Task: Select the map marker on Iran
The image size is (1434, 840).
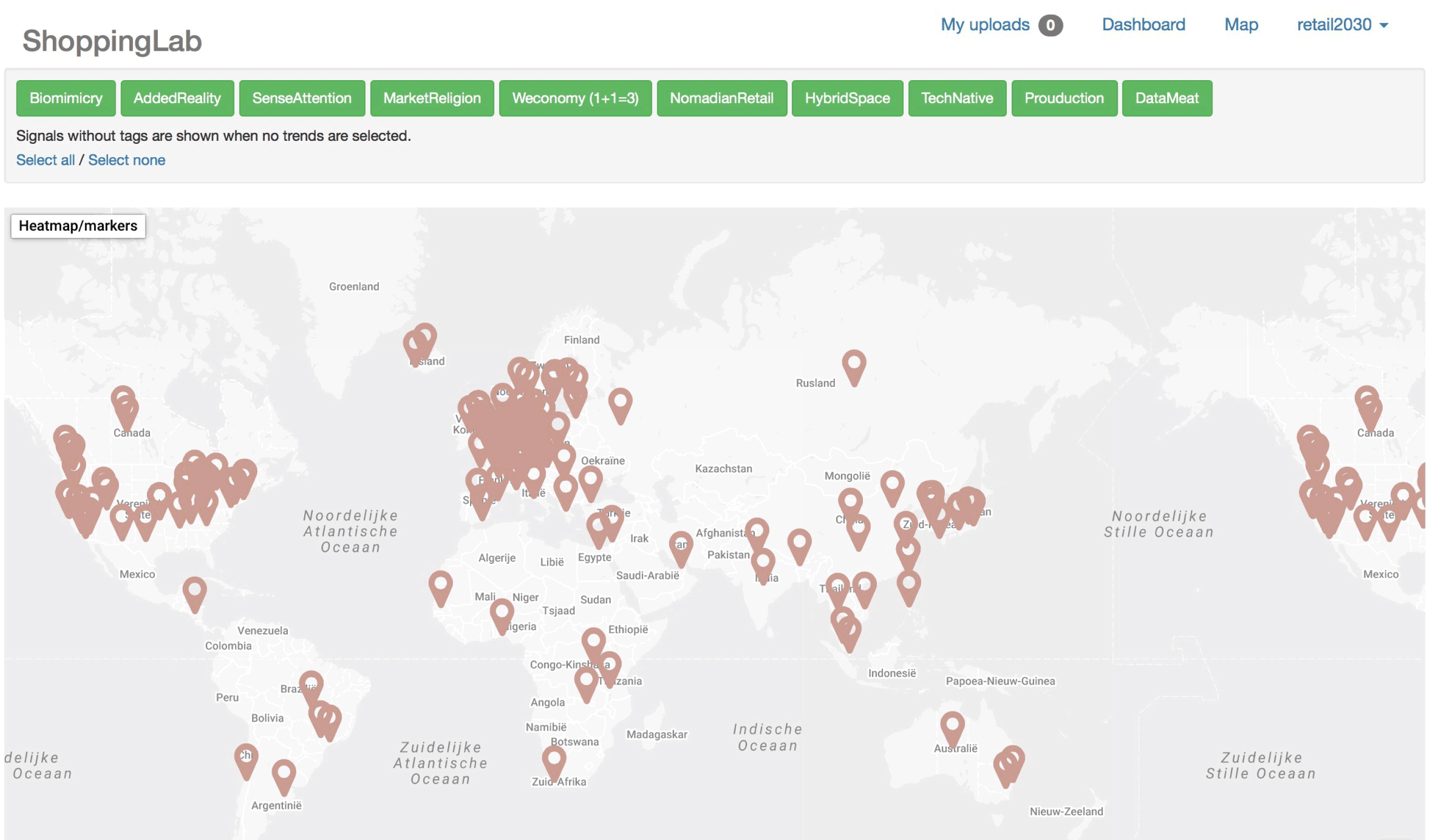Action: (681, 549)
